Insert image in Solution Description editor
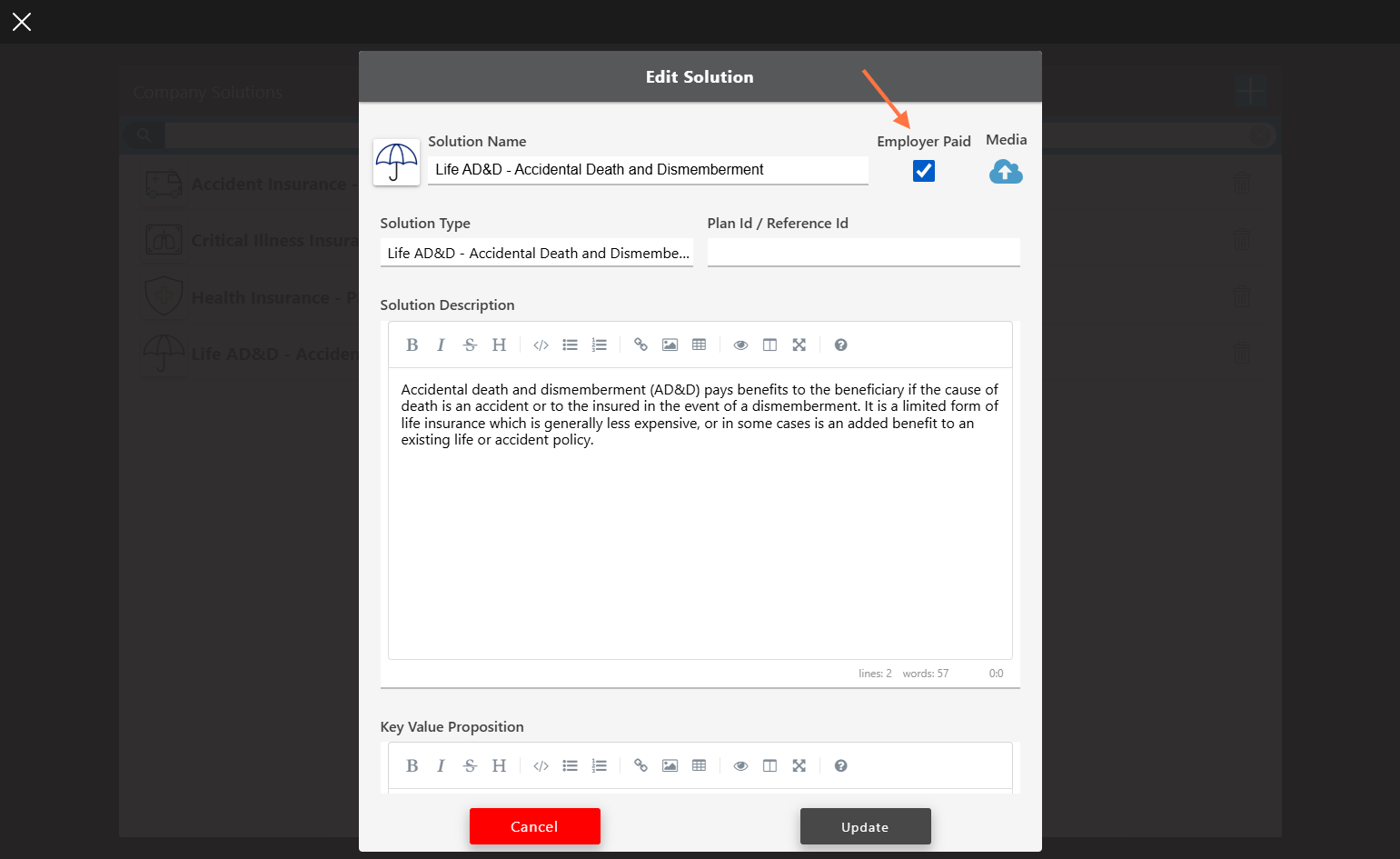 (x=670, y=345)
